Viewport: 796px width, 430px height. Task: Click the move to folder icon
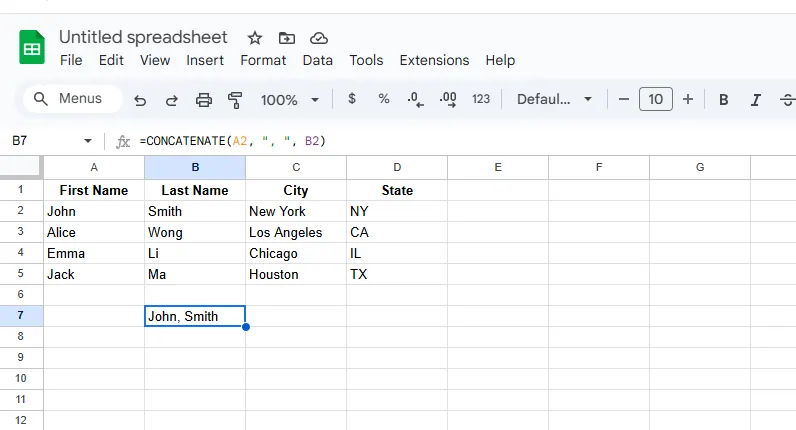coord(287,38)
